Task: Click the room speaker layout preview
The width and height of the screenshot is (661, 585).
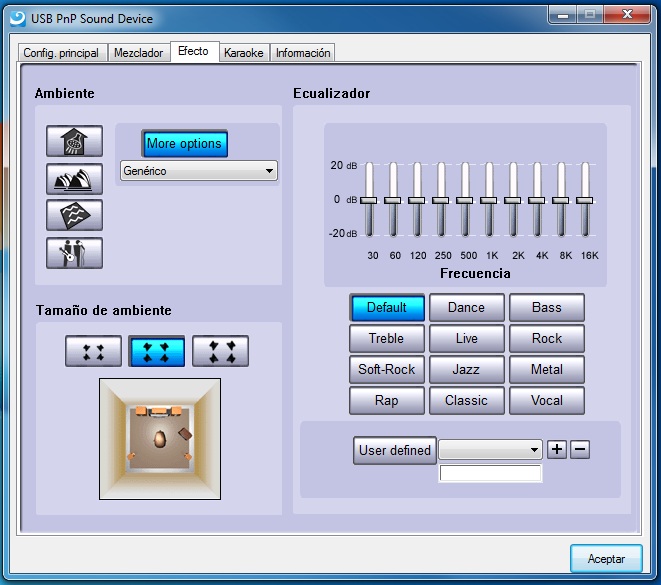Action: 158,438
